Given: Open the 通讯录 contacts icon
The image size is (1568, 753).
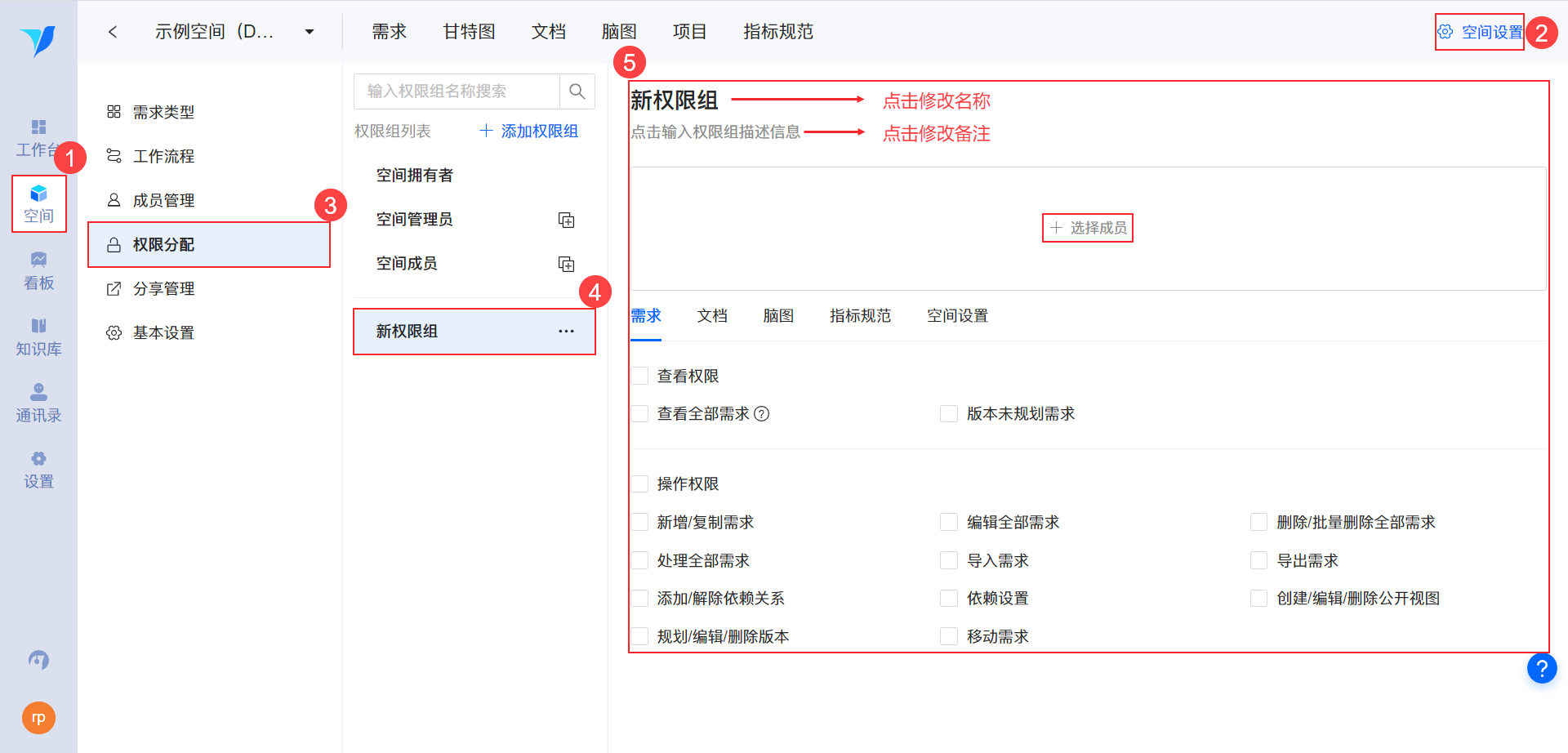Looking at the screenshot, I should (38, 403).
